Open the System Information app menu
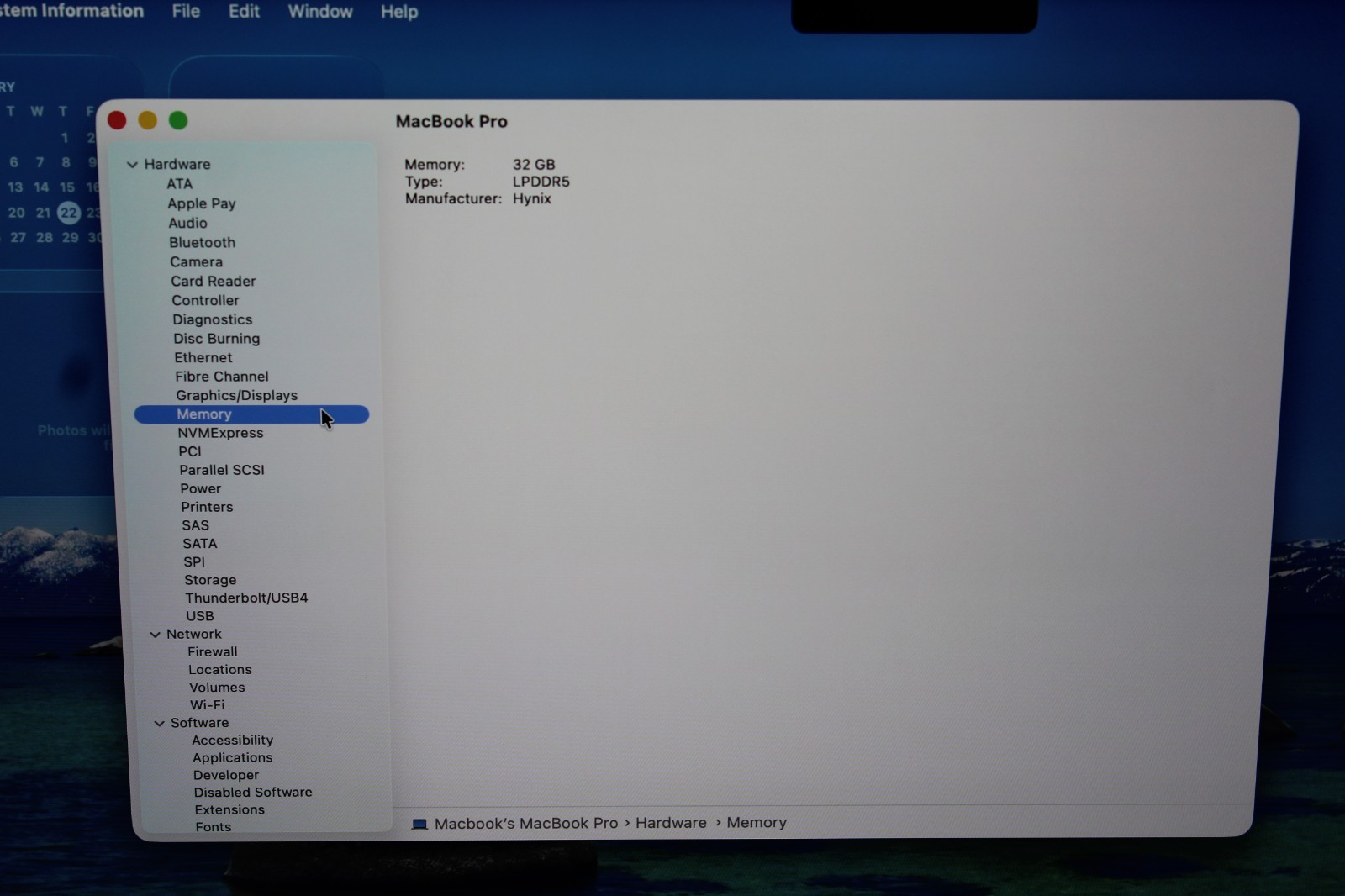1345x896 pixels. [71, 11]
